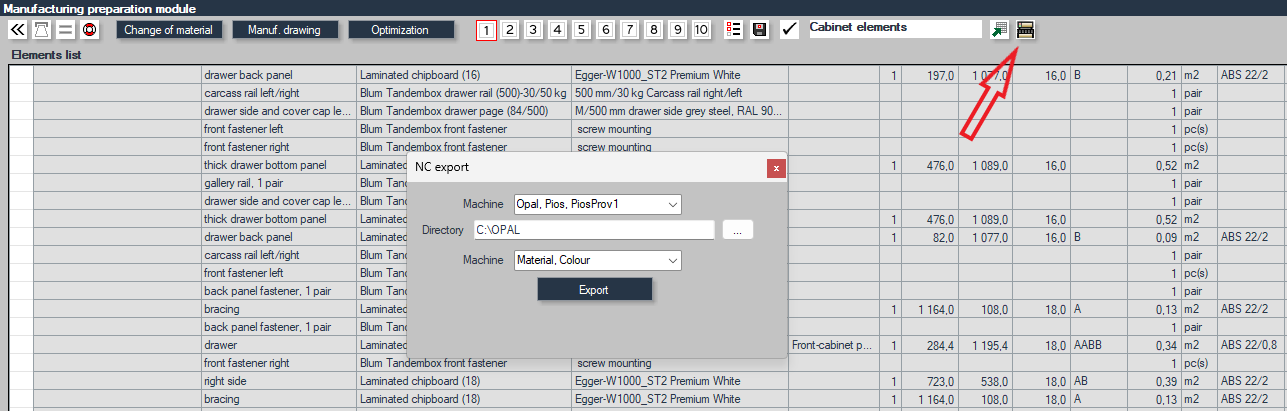Click the checkmark confirm icon
The width and height of the screenshot is (1287, 411).
(x=789, y=30)
